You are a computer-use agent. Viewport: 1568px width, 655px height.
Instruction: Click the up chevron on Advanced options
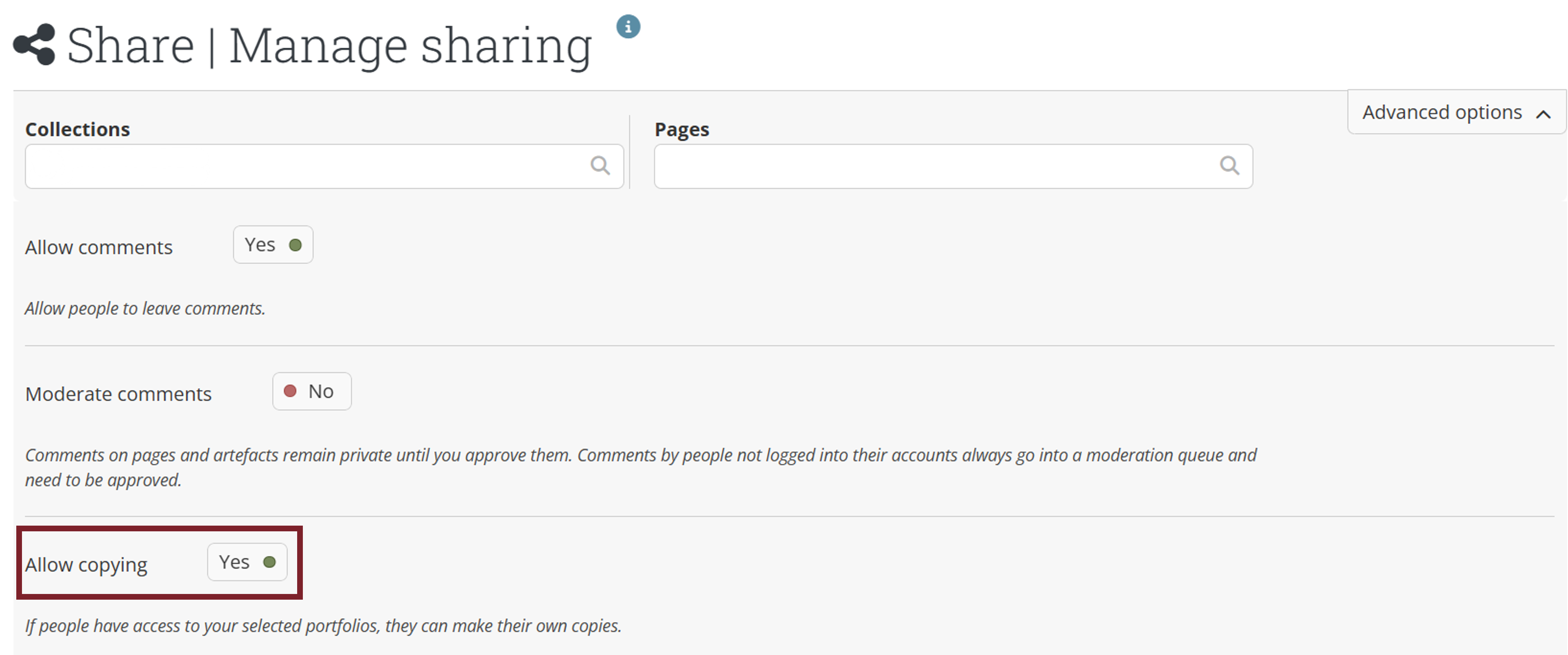click(1542, 114)
